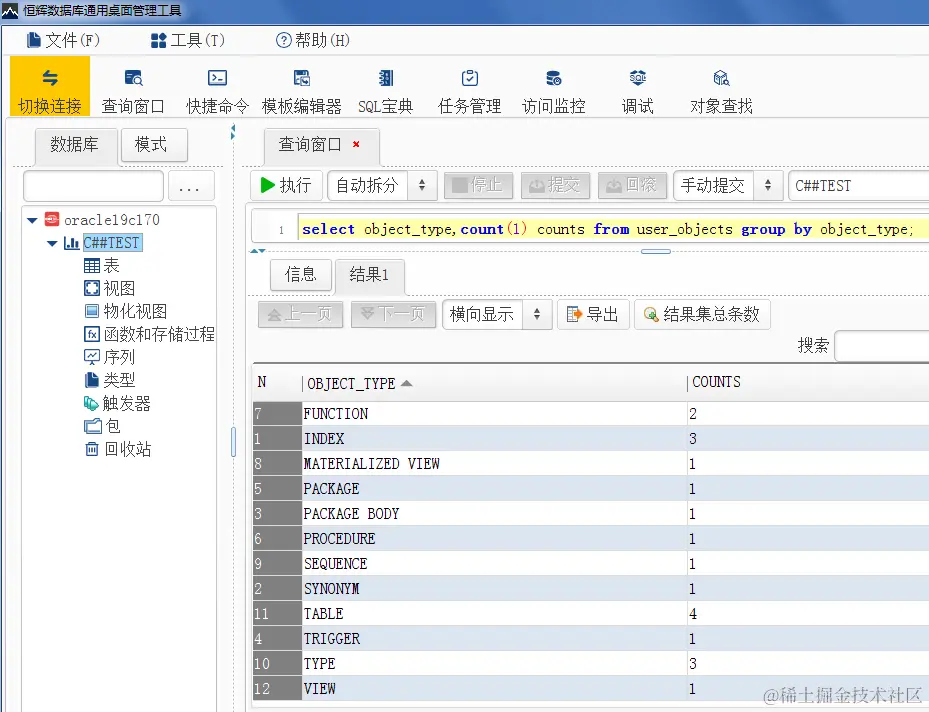The width and height of the screenshot is (929, 712).
Task: Open the 横向显示 display-mode dropdown
Action: [498, 314]
